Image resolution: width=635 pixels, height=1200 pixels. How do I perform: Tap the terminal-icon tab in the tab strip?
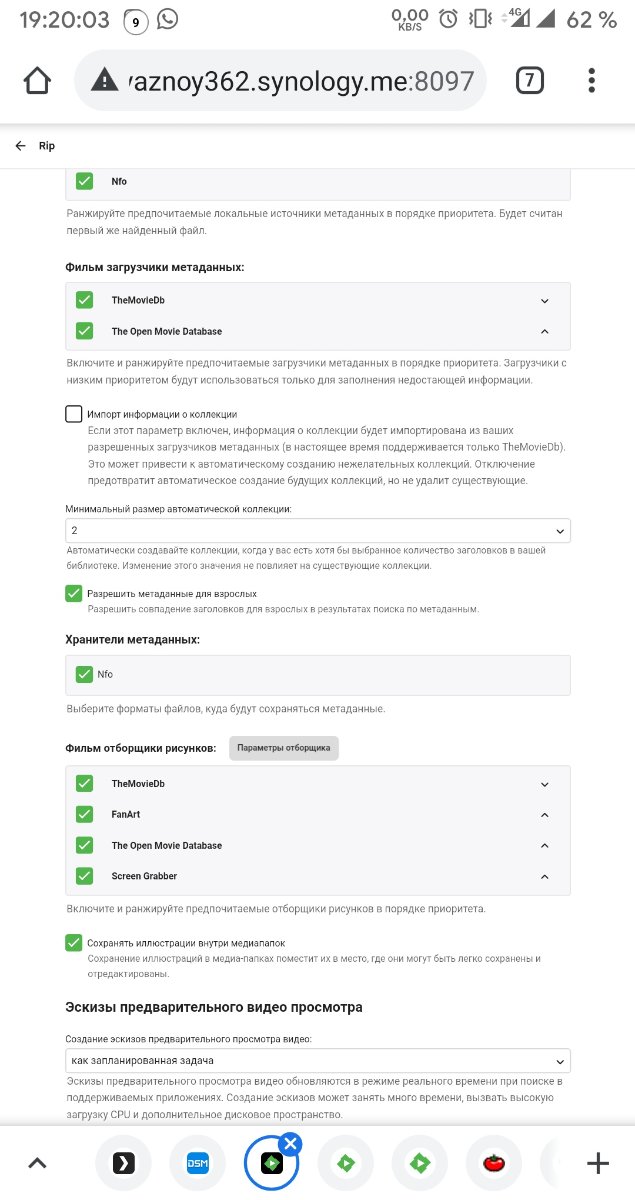point(123,1163)
